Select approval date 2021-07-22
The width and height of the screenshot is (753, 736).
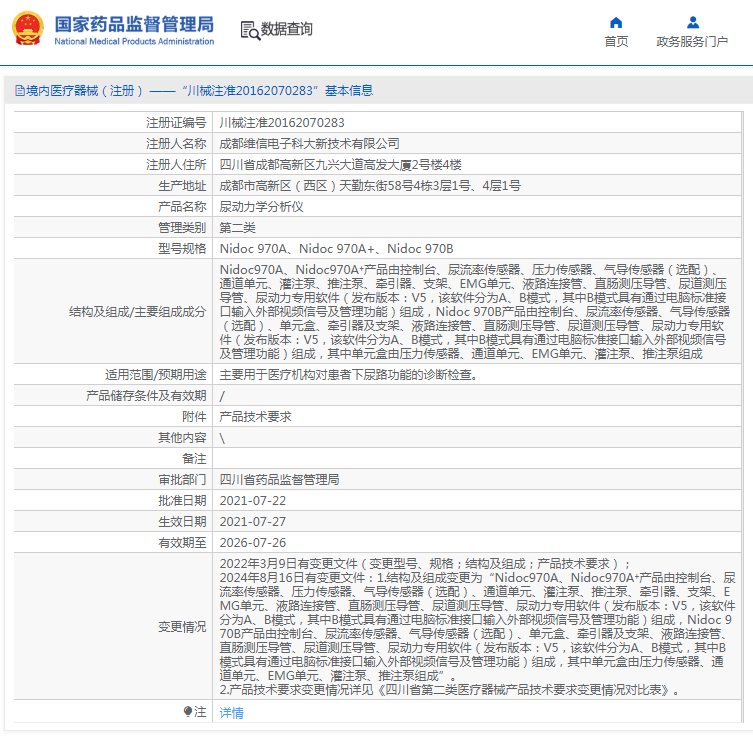coord(253,501)
